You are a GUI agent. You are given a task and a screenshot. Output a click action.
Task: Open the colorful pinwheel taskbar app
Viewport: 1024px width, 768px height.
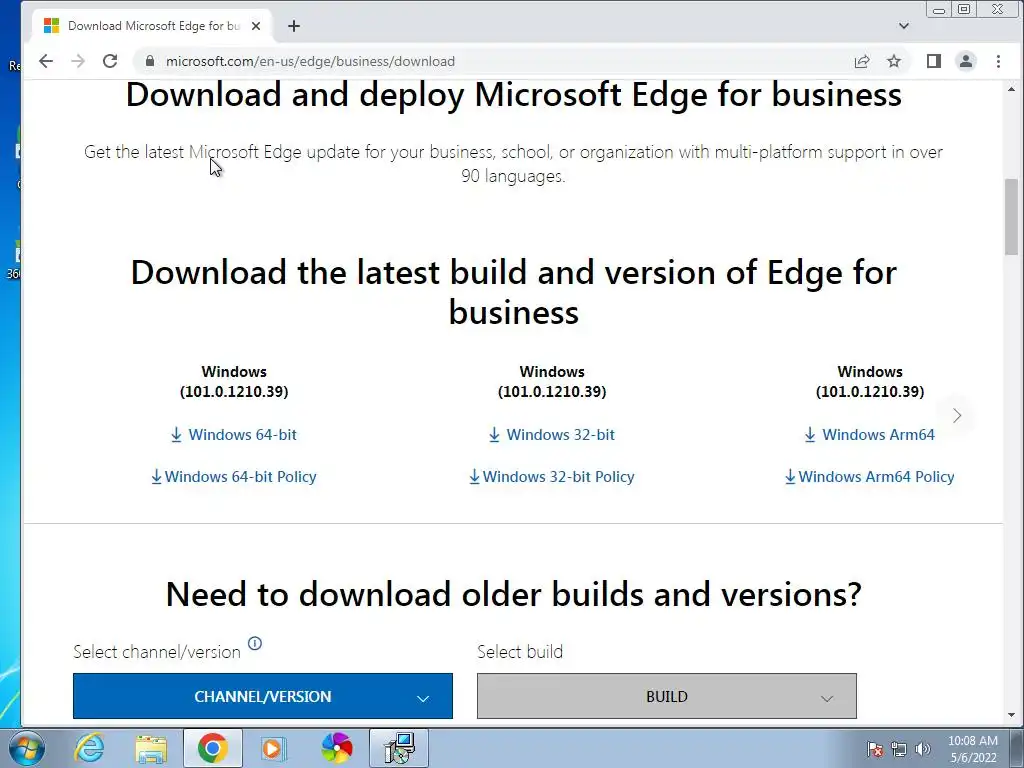[336, 748]
